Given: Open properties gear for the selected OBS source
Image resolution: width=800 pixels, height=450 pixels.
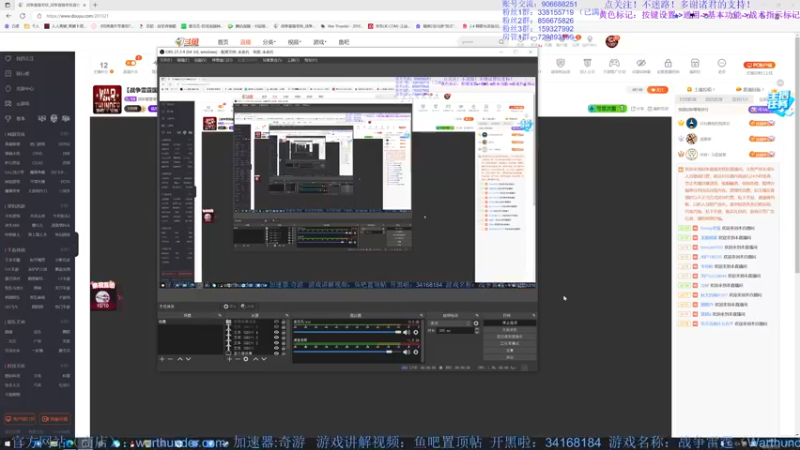Looking at the screenshot, I should click(x=246, y=359).
